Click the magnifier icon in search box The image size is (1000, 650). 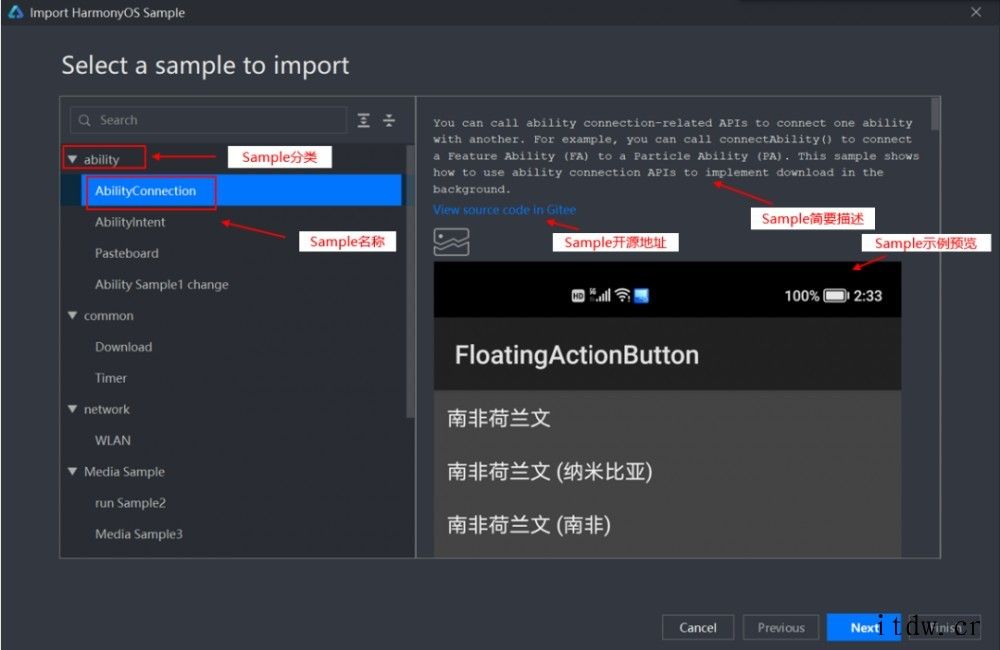click(x=84, y=120)
